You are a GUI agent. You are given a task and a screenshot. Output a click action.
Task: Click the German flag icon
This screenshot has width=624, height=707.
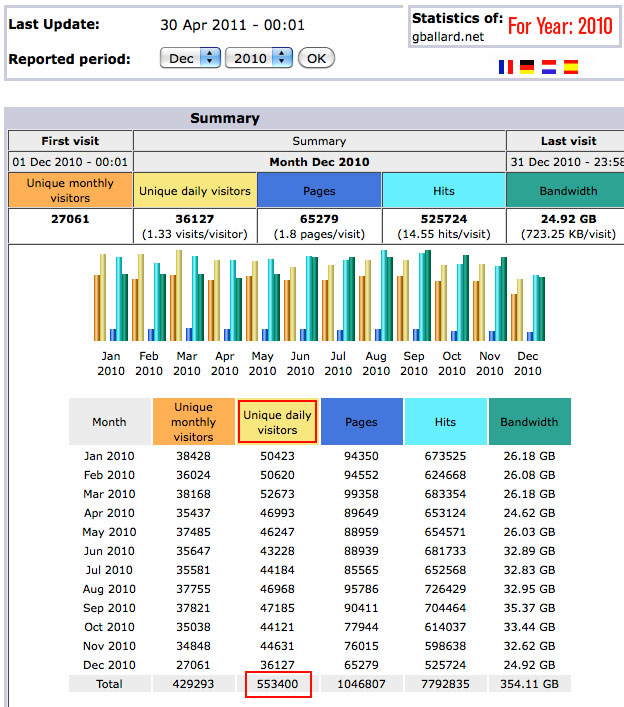(x=527, y=68)
